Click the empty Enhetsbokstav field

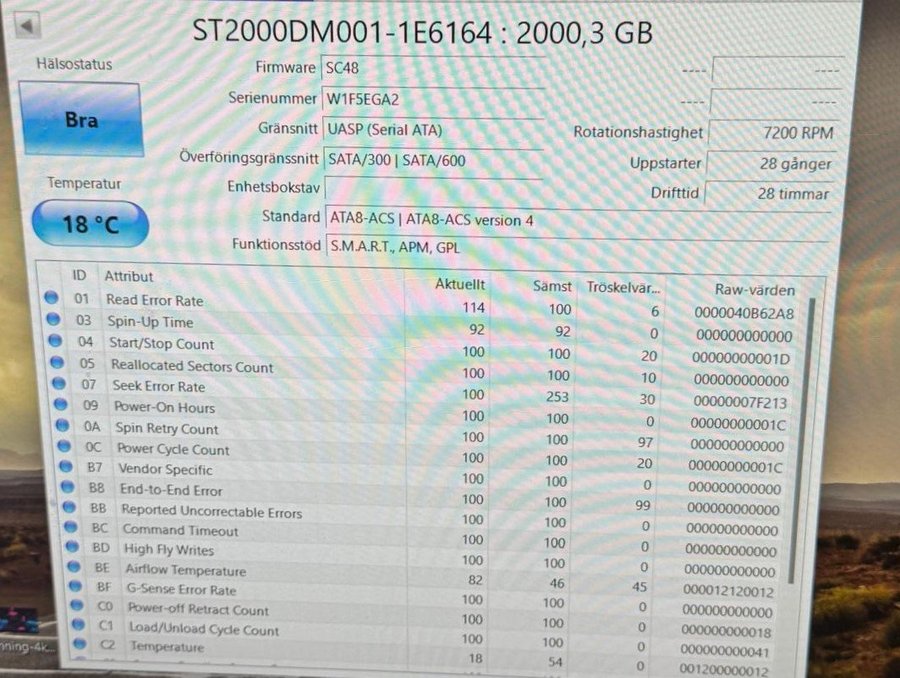[434, 188]
